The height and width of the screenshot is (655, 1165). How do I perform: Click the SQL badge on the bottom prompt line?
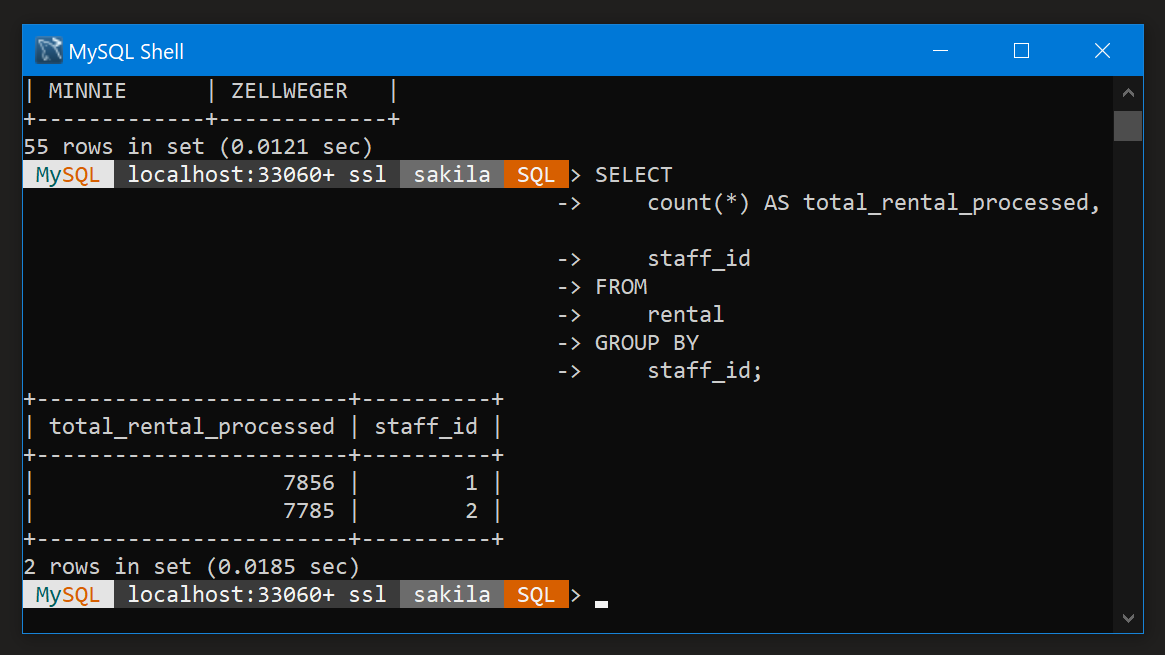(x=536, y=593)
